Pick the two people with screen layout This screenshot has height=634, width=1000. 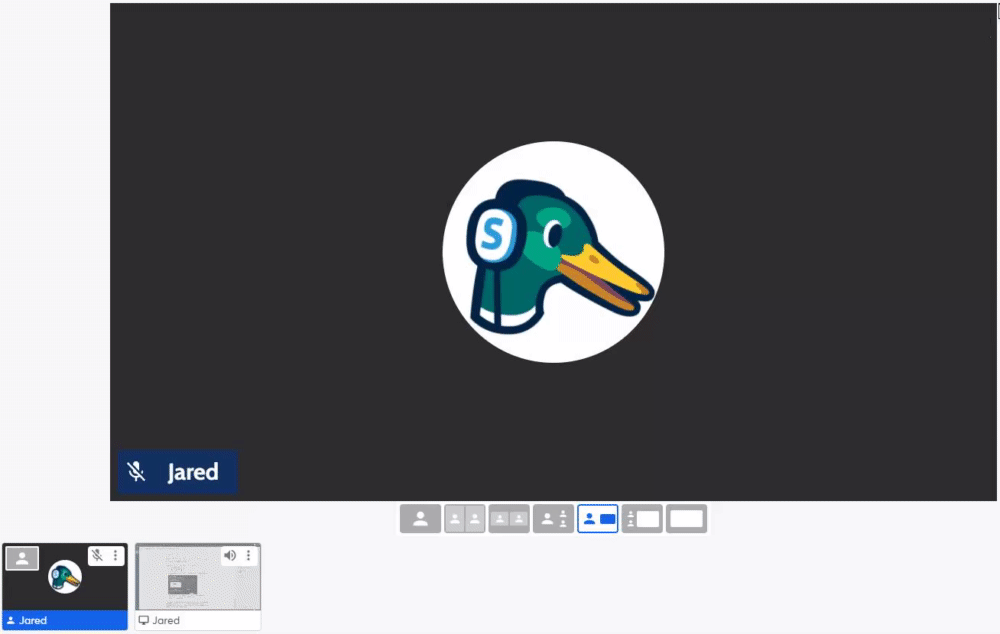(x=642, y=519)
